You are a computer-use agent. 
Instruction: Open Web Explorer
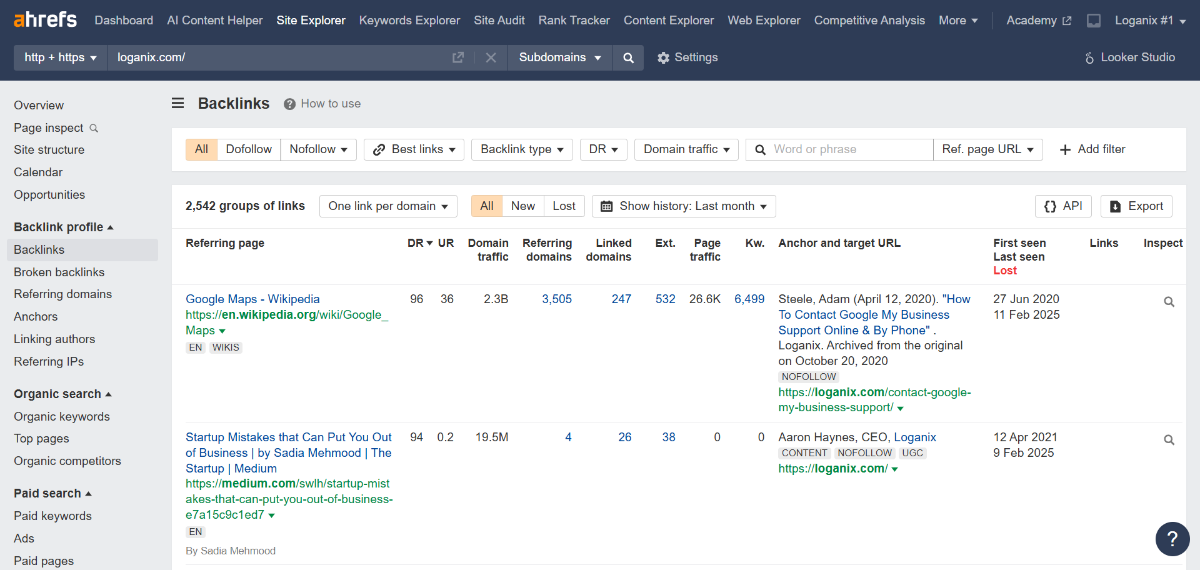click(764, 21)
